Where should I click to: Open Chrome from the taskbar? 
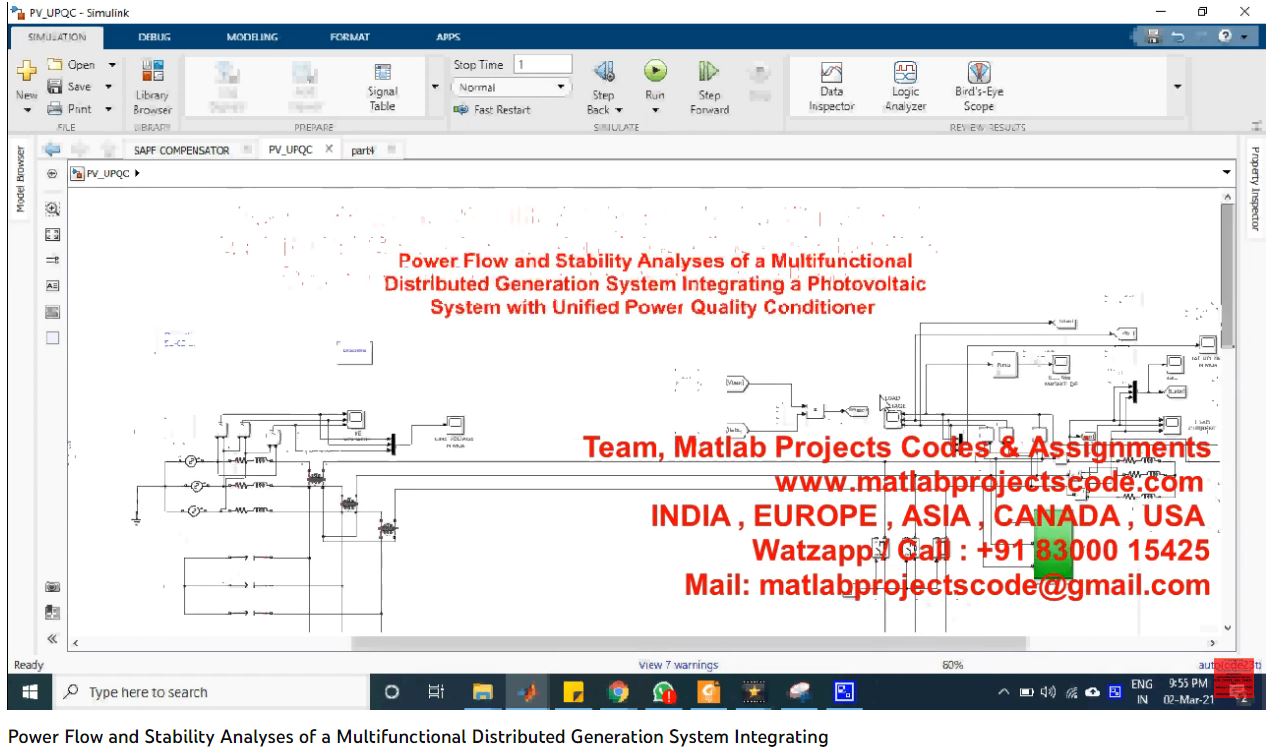pos(619,691)
